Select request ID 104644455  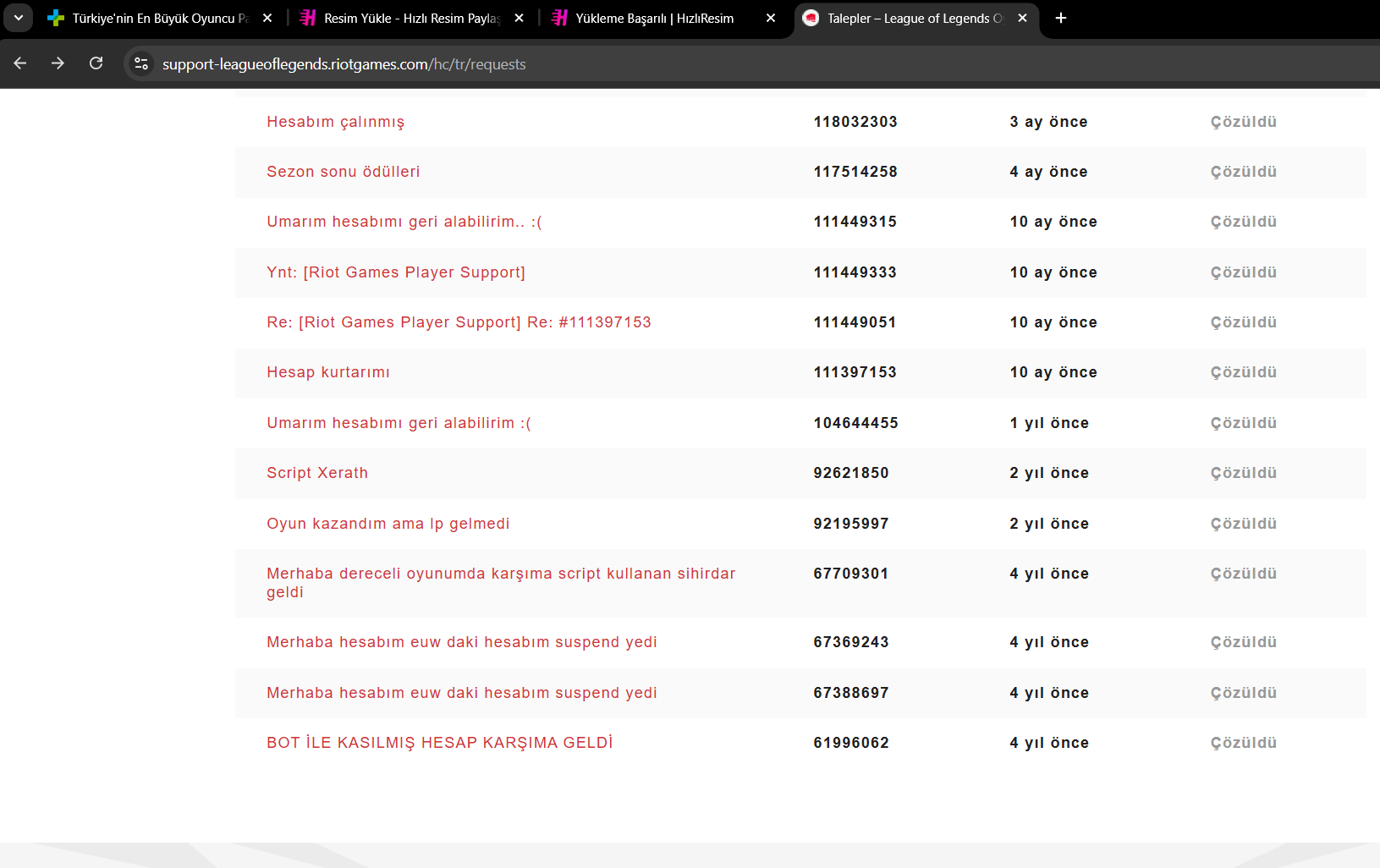[x=856, y=423]
